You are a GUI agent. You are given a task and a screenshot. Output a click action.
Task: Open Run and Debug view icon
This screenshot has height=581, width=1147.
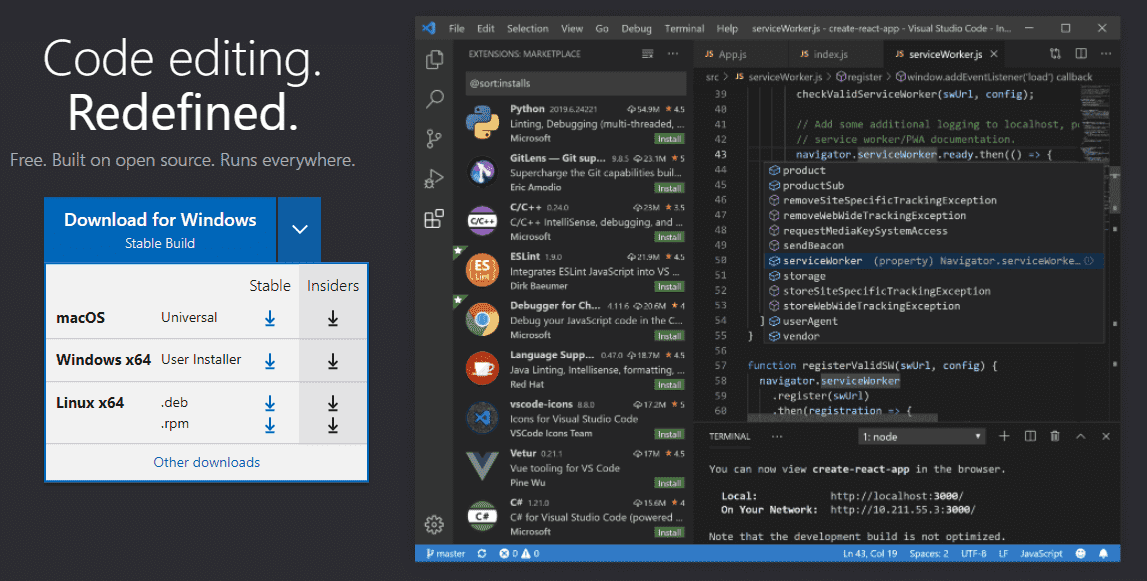pos(434,179)
